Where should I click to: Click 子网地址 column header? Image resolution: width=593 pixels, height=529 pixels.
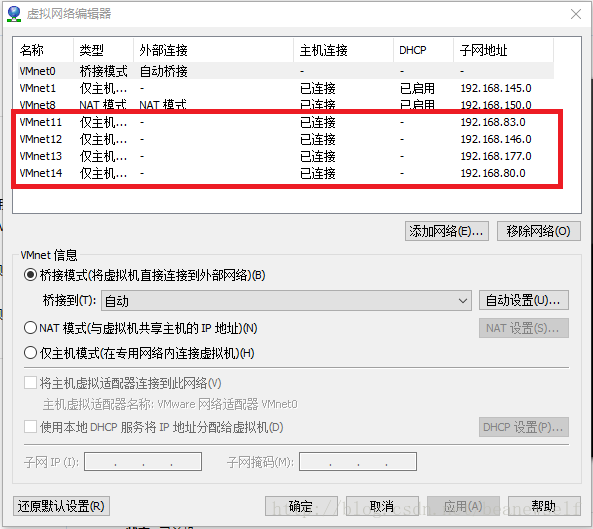point(503,50)
